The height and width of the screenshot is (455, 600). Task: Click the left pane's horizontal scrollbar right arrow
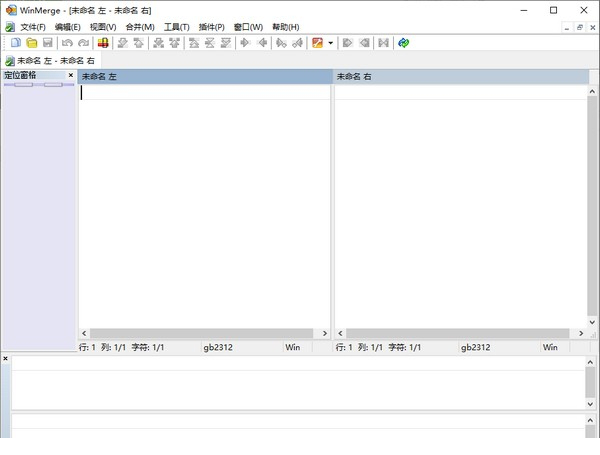coord(324,333)
